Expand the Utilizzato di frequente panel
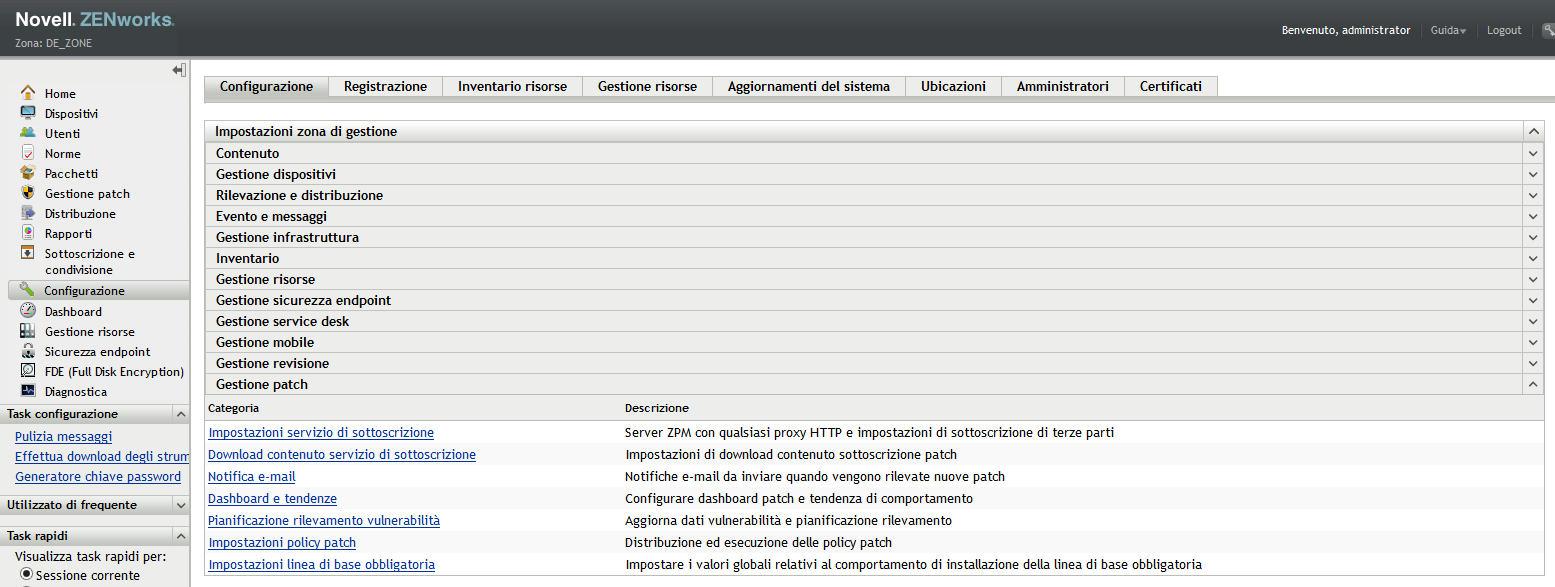 tap(180, 505)
